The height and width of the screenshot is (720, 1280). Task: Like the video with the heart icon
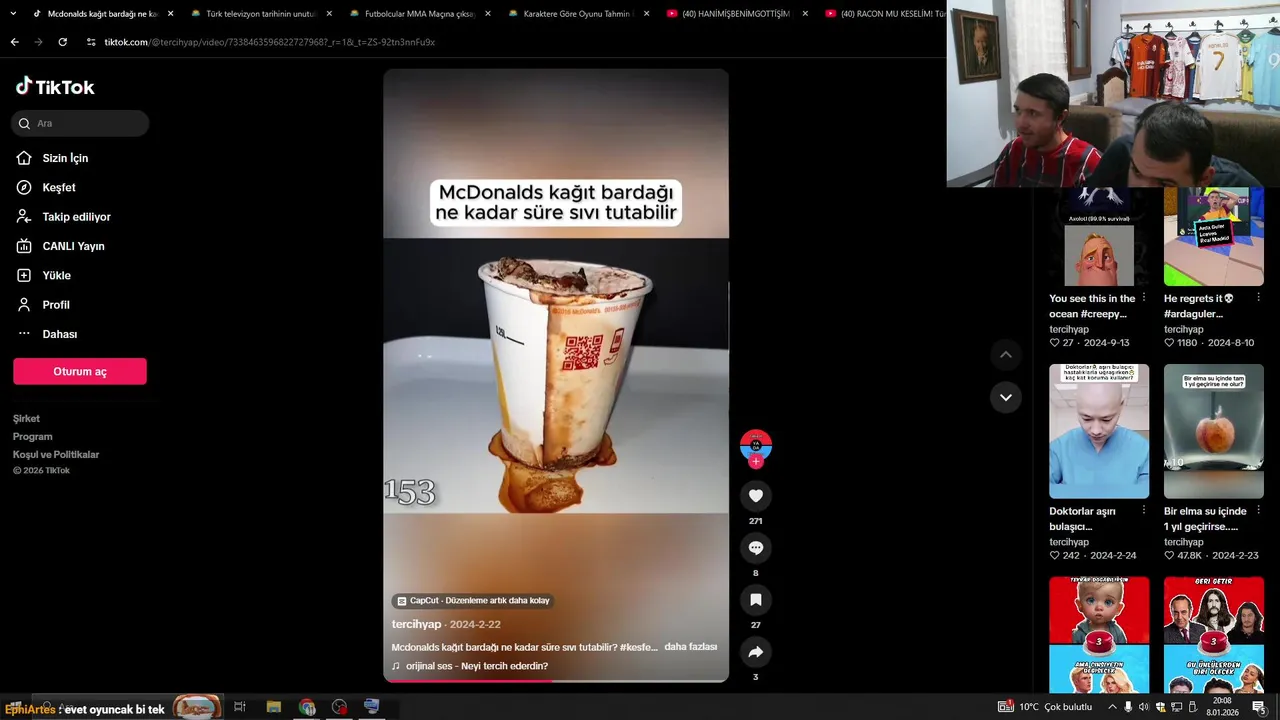coord(755,495)
